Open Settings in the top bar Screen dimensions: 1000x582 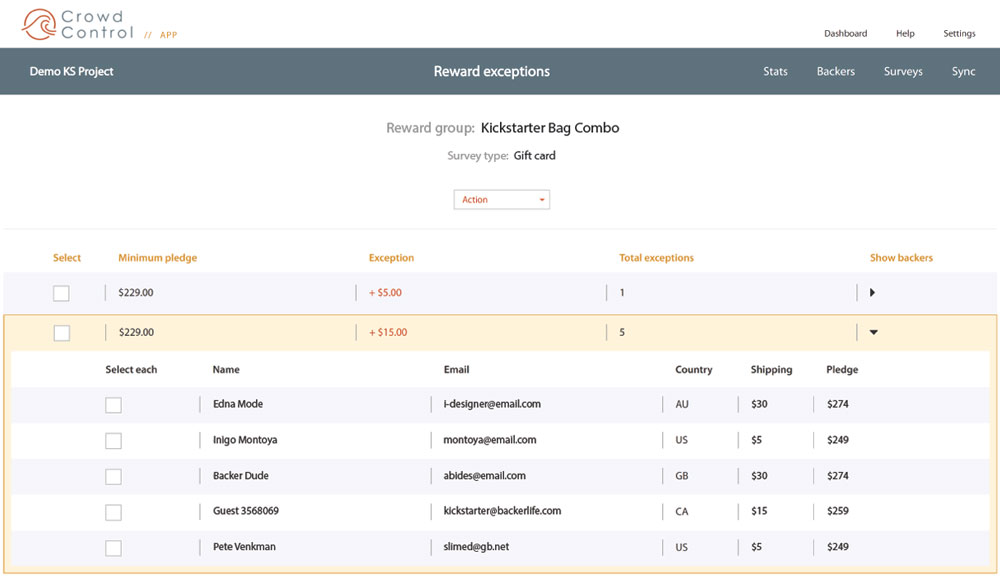point(959,33)
